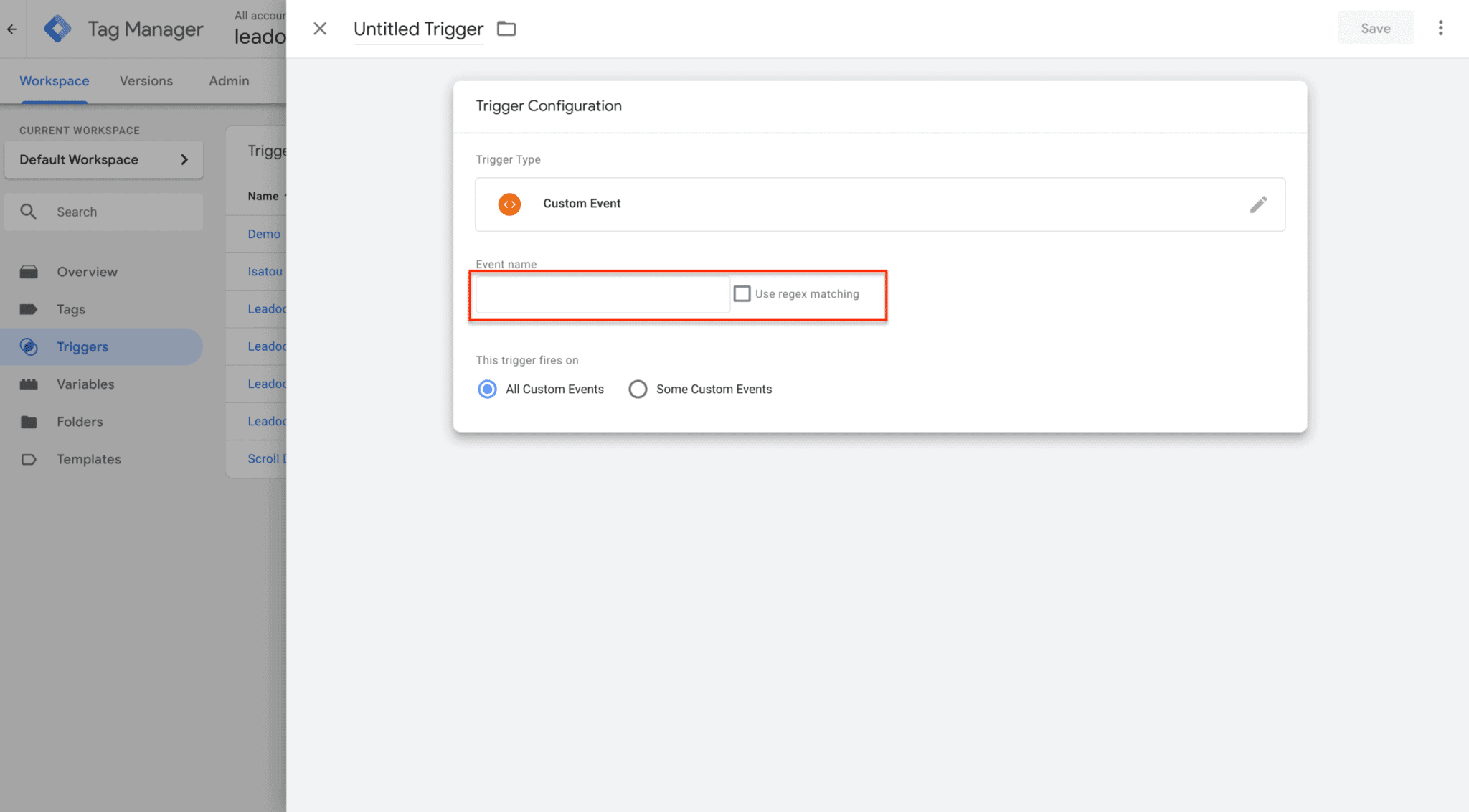Click inside the Event name input field
Image resolution: width=1469 pixels, height=812 pixels.
click(x=601, y=293)
